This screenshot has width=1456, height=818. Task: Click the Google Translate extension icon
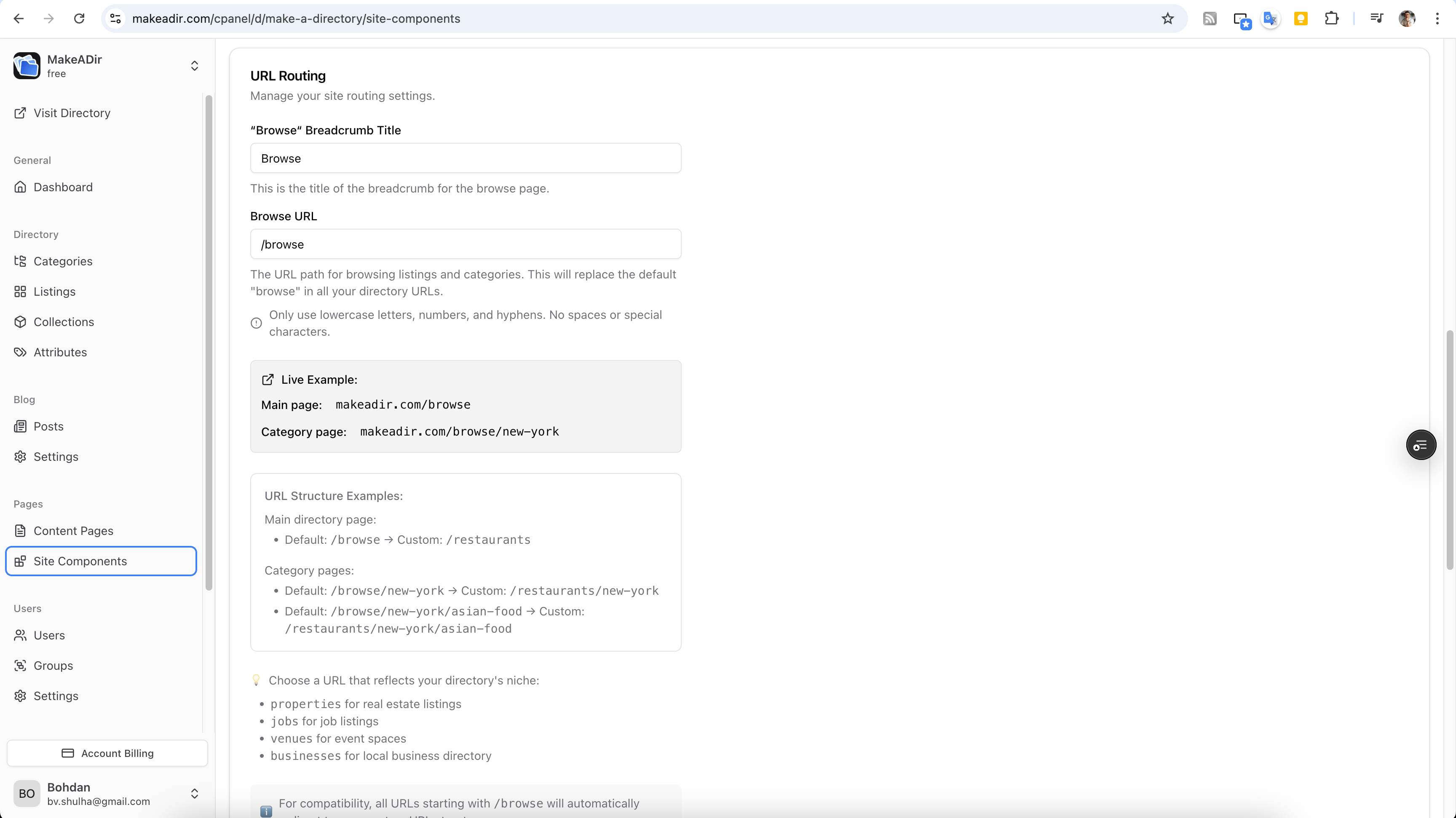pos(1270,19)
